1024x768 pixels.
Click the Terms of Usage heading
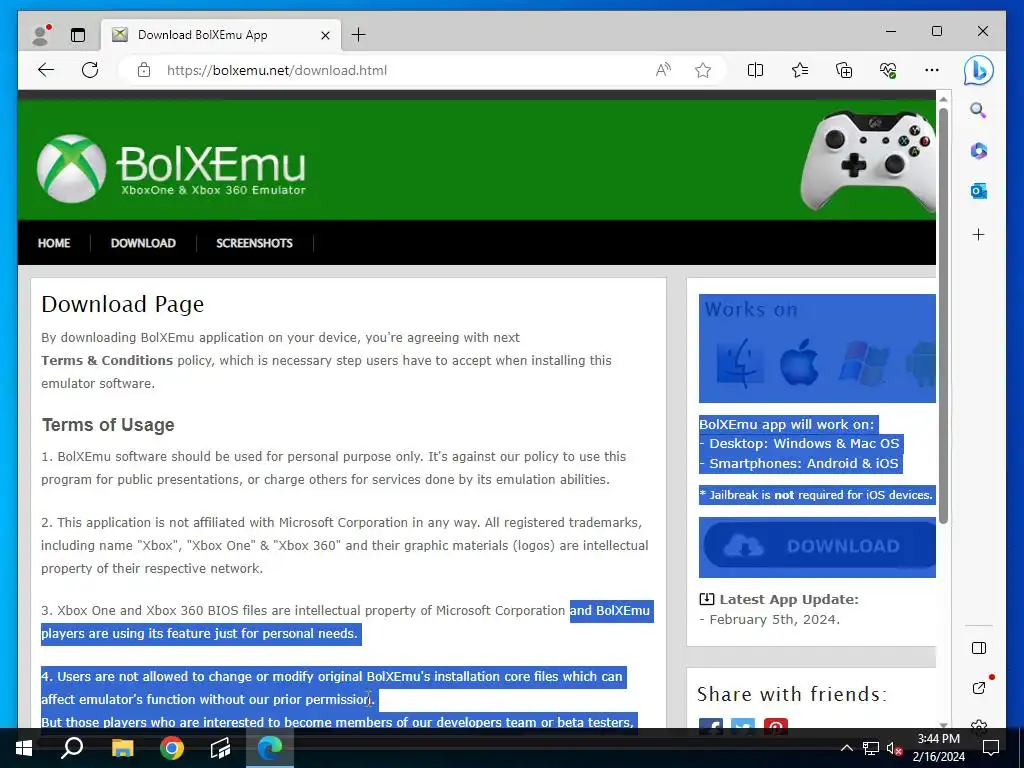coord(108,424)
